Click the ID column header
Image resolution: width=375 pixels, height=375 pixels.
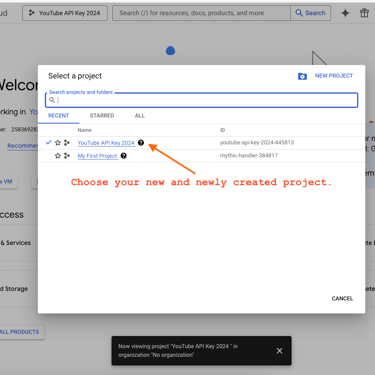[222, 130]
